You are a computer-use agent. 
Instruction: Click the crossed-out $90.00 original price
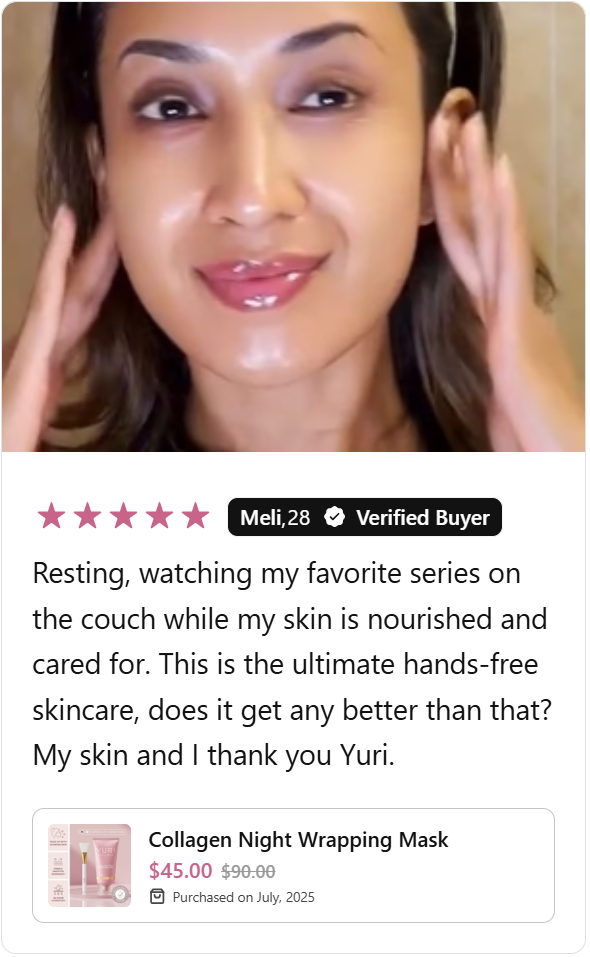click(x=248, y=872)
